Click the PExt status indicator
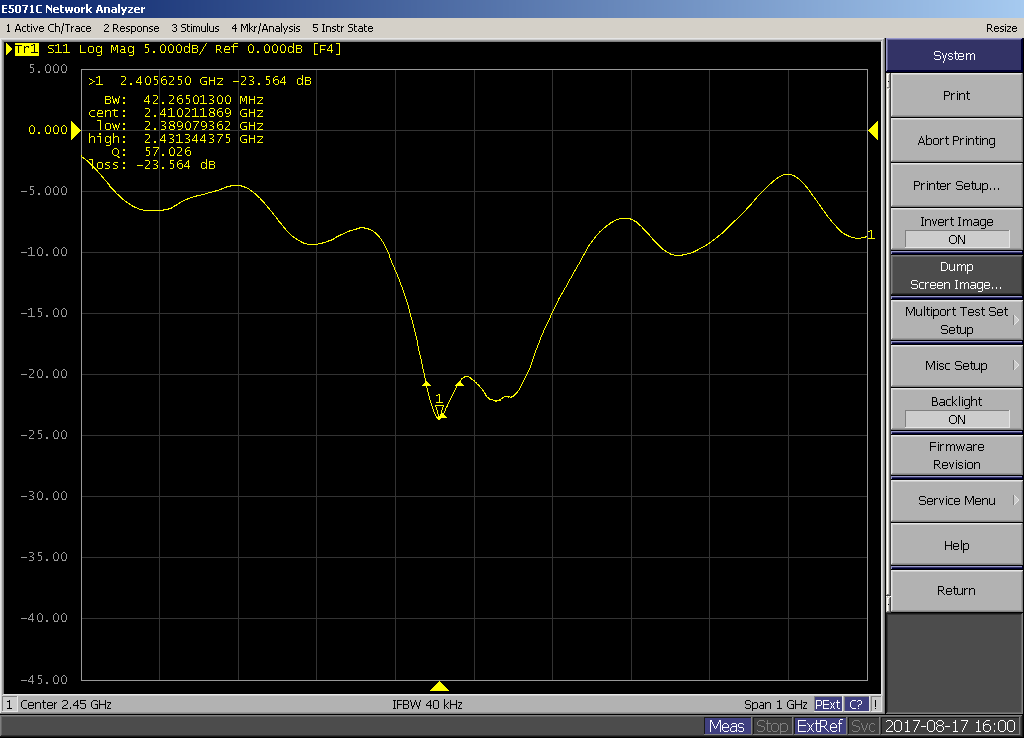 (x=828, y=704)
